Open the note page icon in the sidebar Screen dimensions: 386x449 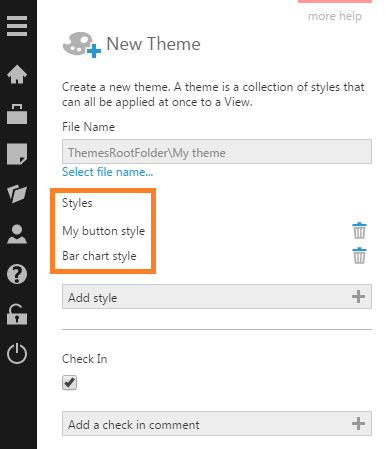pos(17,154)
